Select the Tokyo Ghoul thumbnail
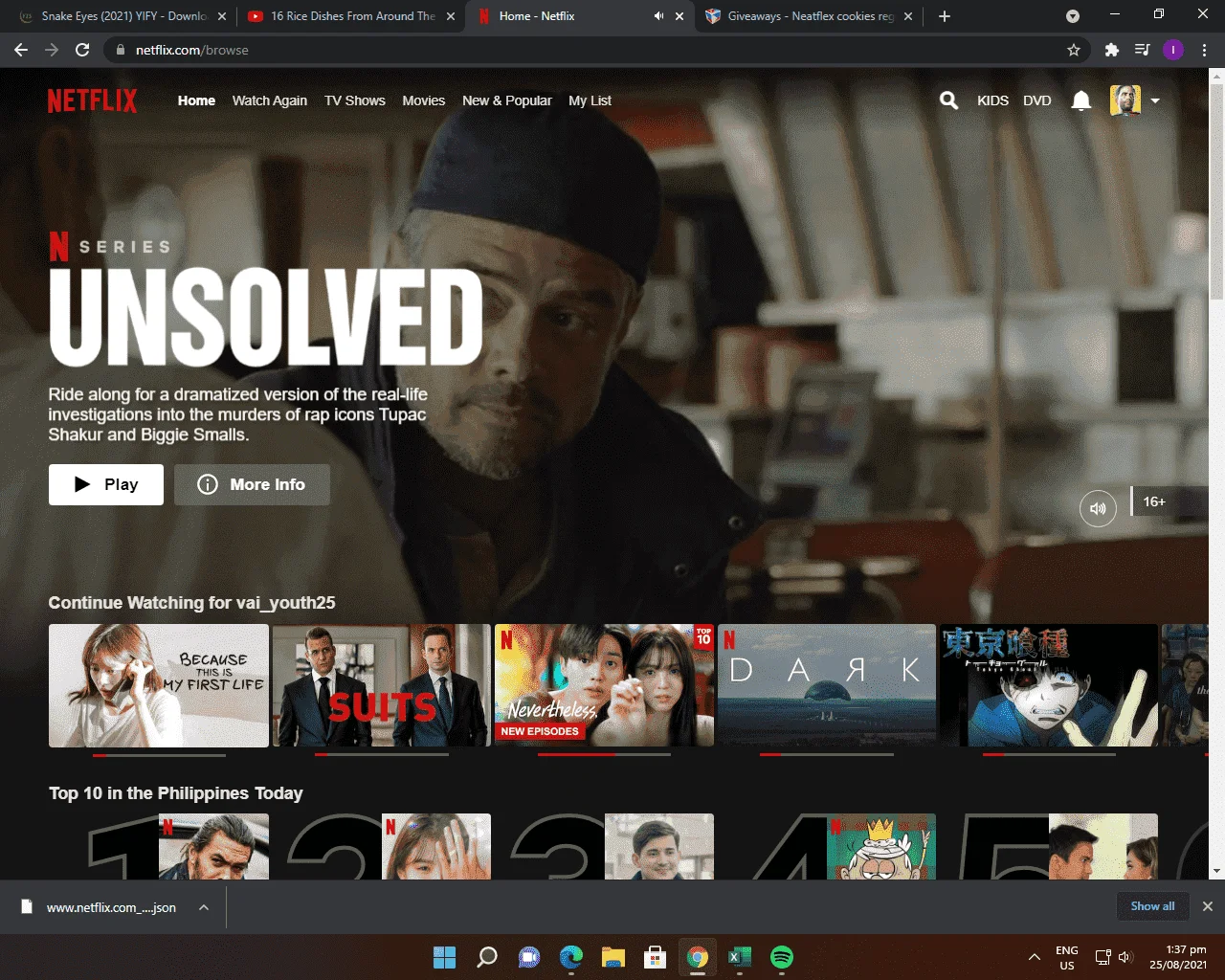The height and width of the screenshot is (980, 1225). [x=1049, y=685]
